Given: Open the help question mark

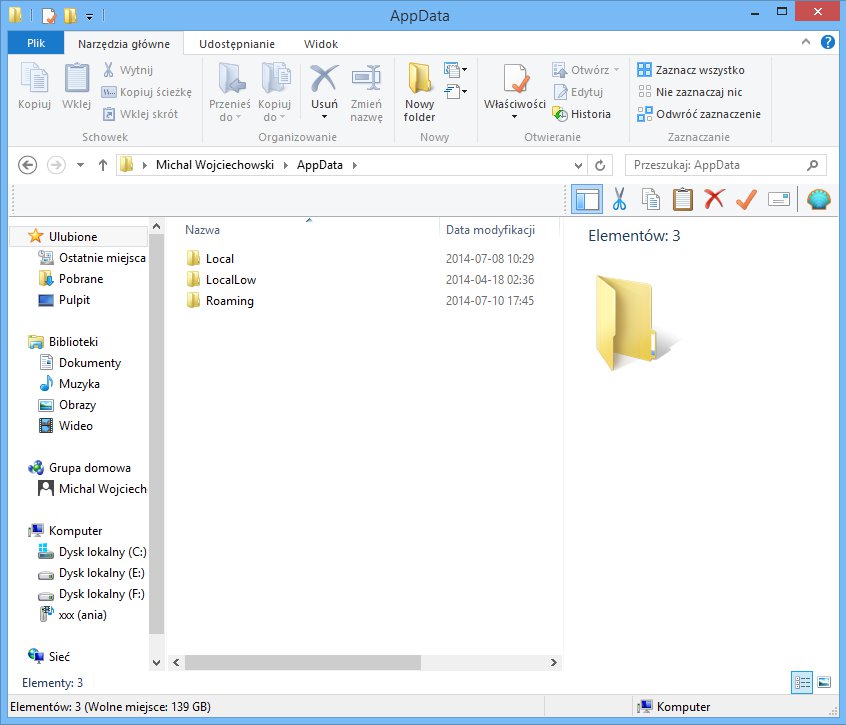Looking at the screenshot, I should (x=828, y=42).
